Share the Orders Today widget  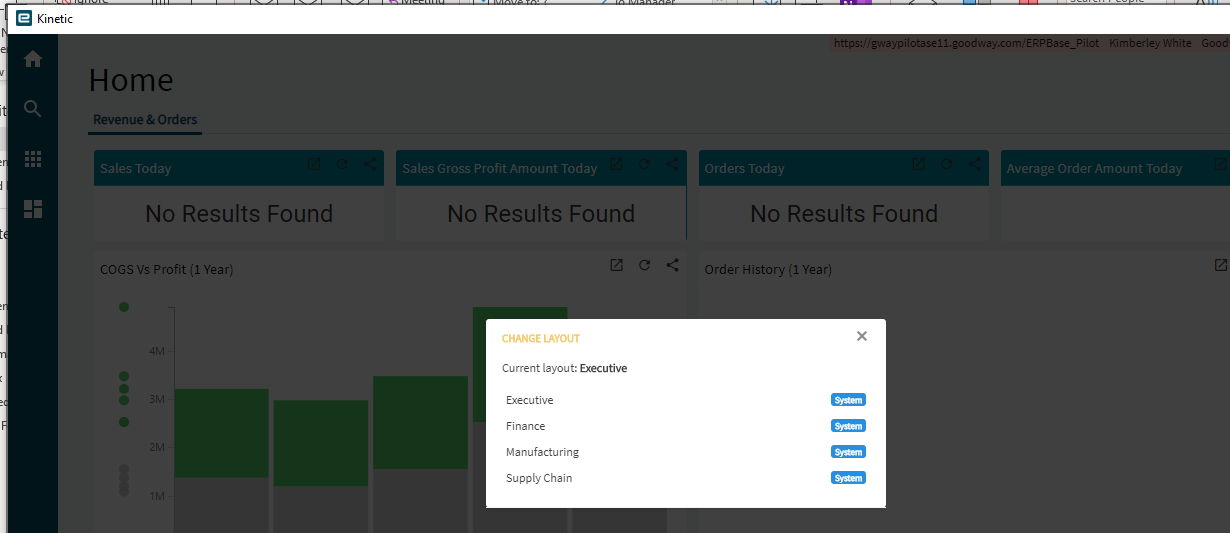coord(974,164)
